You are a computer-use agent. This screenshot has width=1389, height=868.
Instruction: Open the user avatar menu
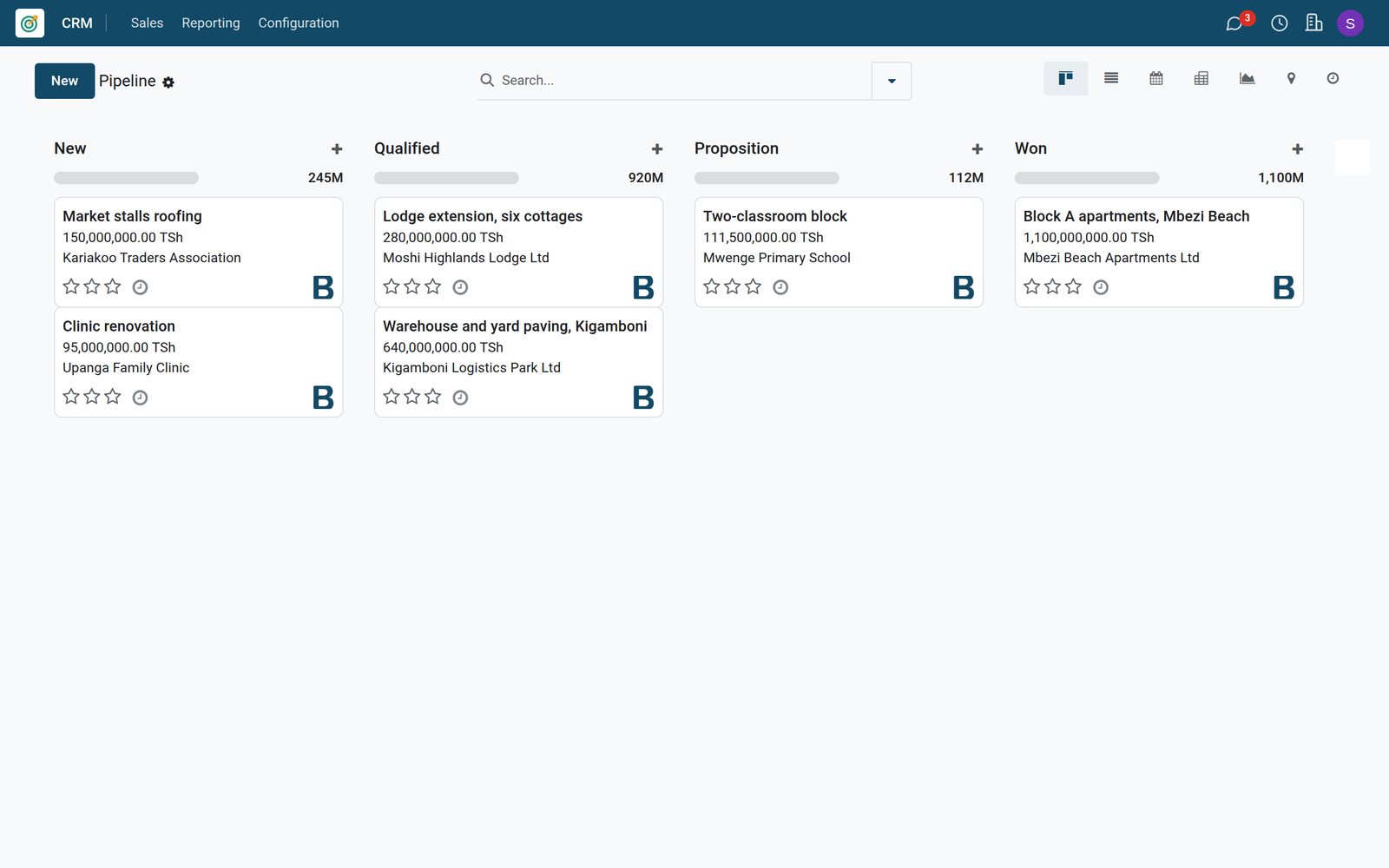coord(1350,23)
